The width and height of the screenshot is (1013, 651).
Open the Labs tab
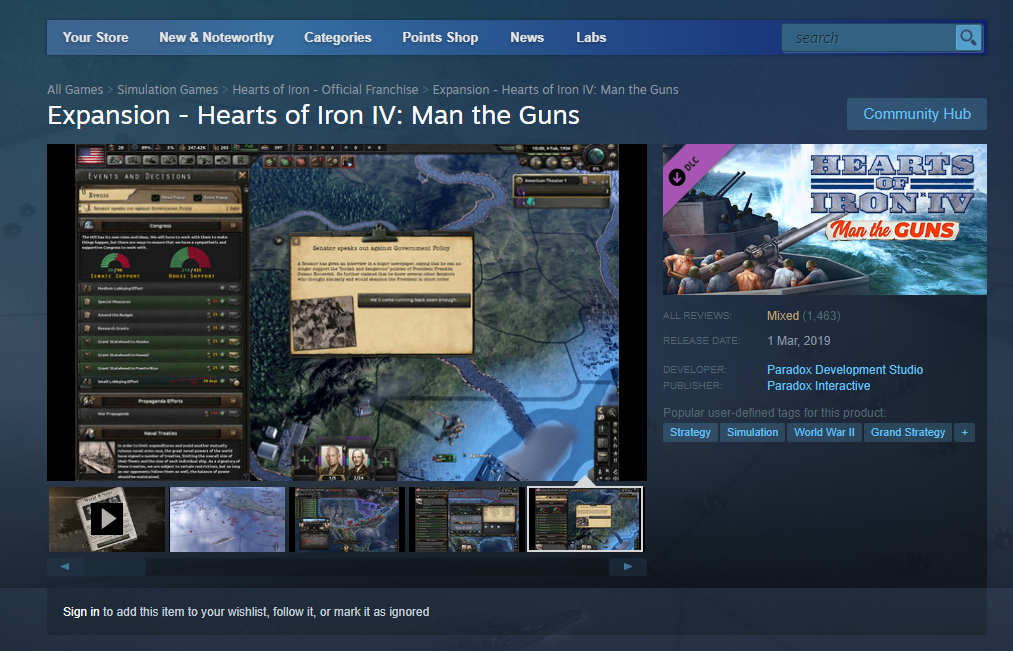(x=591, y=37)
